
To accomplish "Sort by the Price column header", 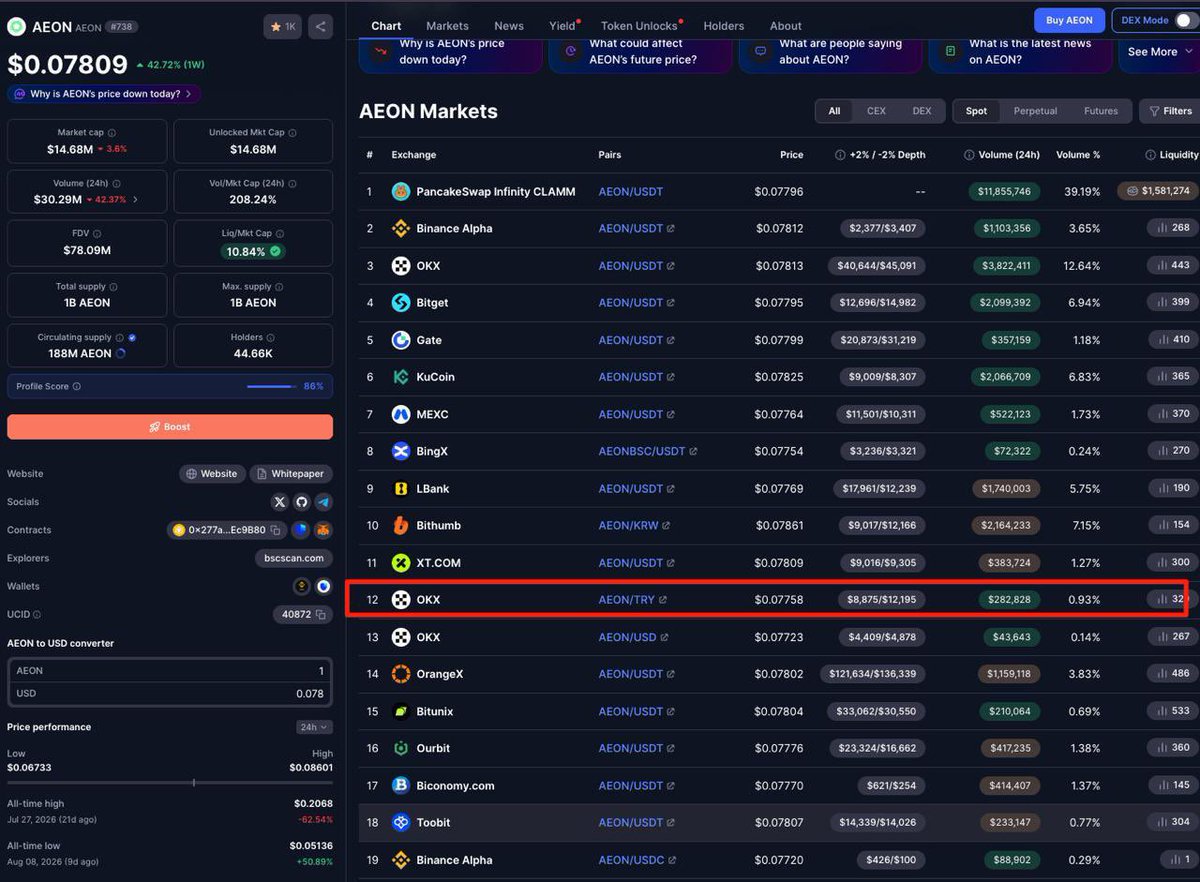I will pyautogui.click(x=791, y=155).
